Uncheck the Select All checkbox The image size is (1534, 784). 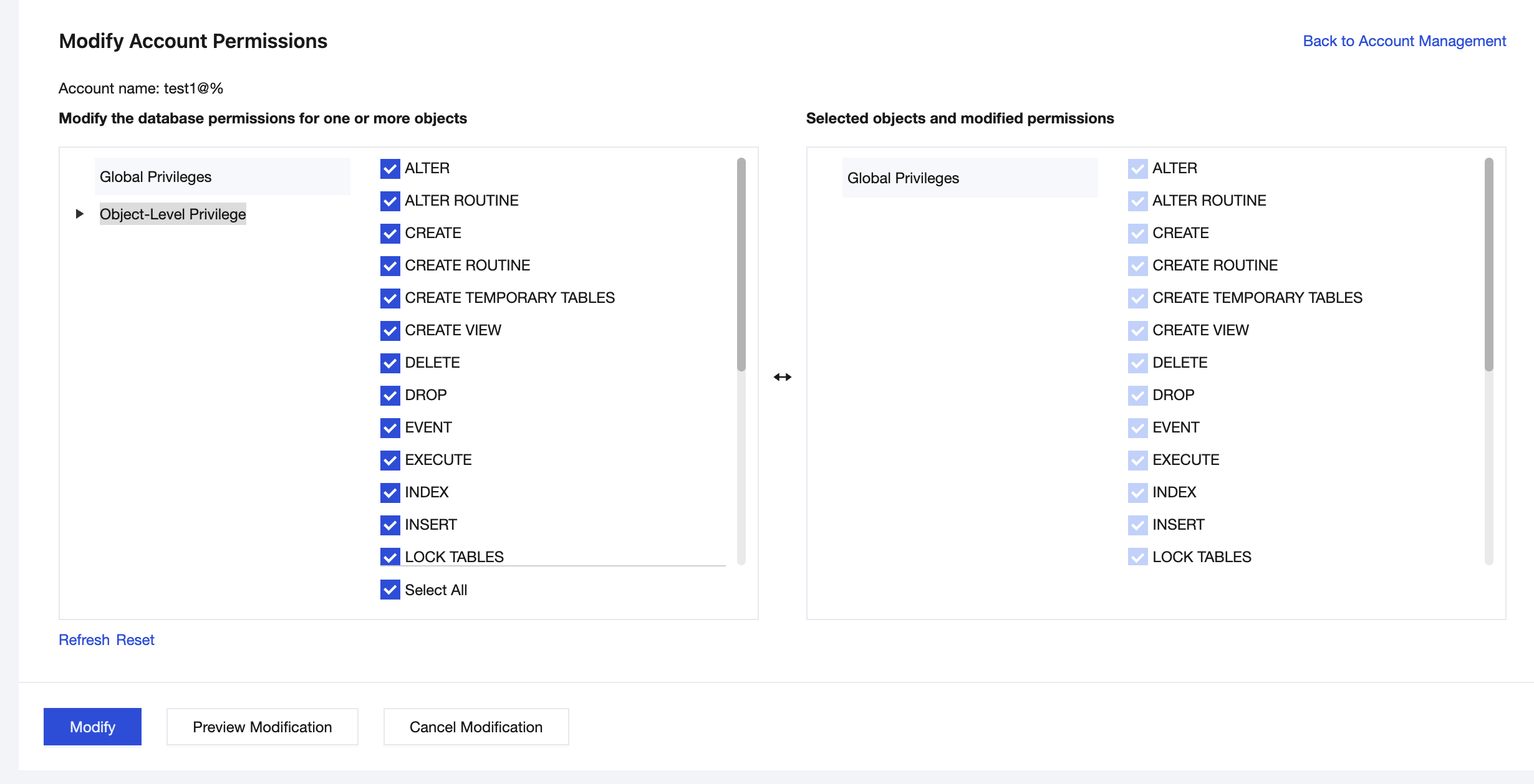pyautogui.click(x=390, y=590)
